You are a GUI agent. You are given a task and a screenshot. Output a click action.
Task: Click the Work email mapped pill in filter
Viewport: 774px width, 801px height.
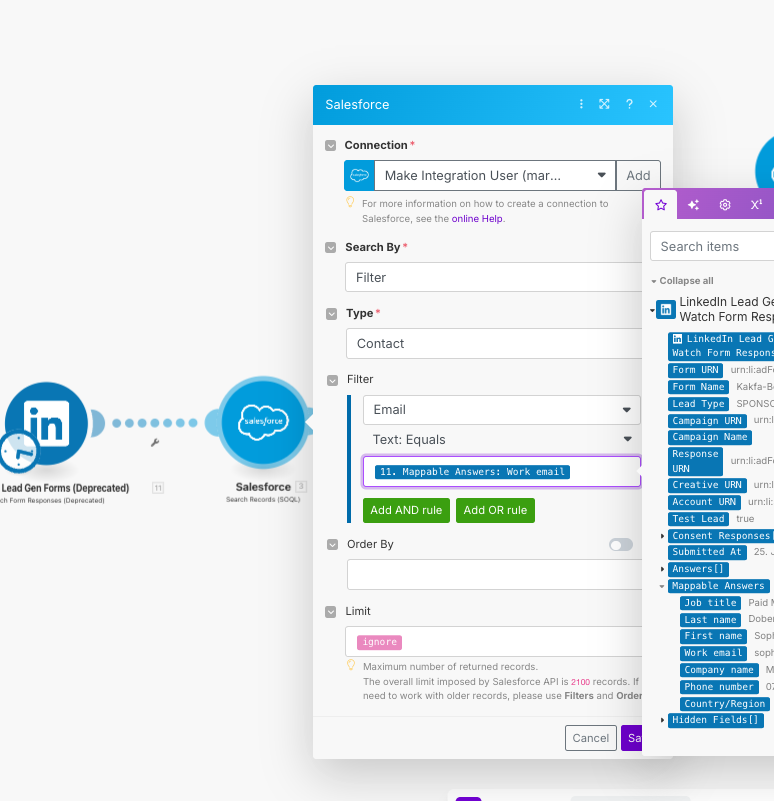click(x=472, y=472)
